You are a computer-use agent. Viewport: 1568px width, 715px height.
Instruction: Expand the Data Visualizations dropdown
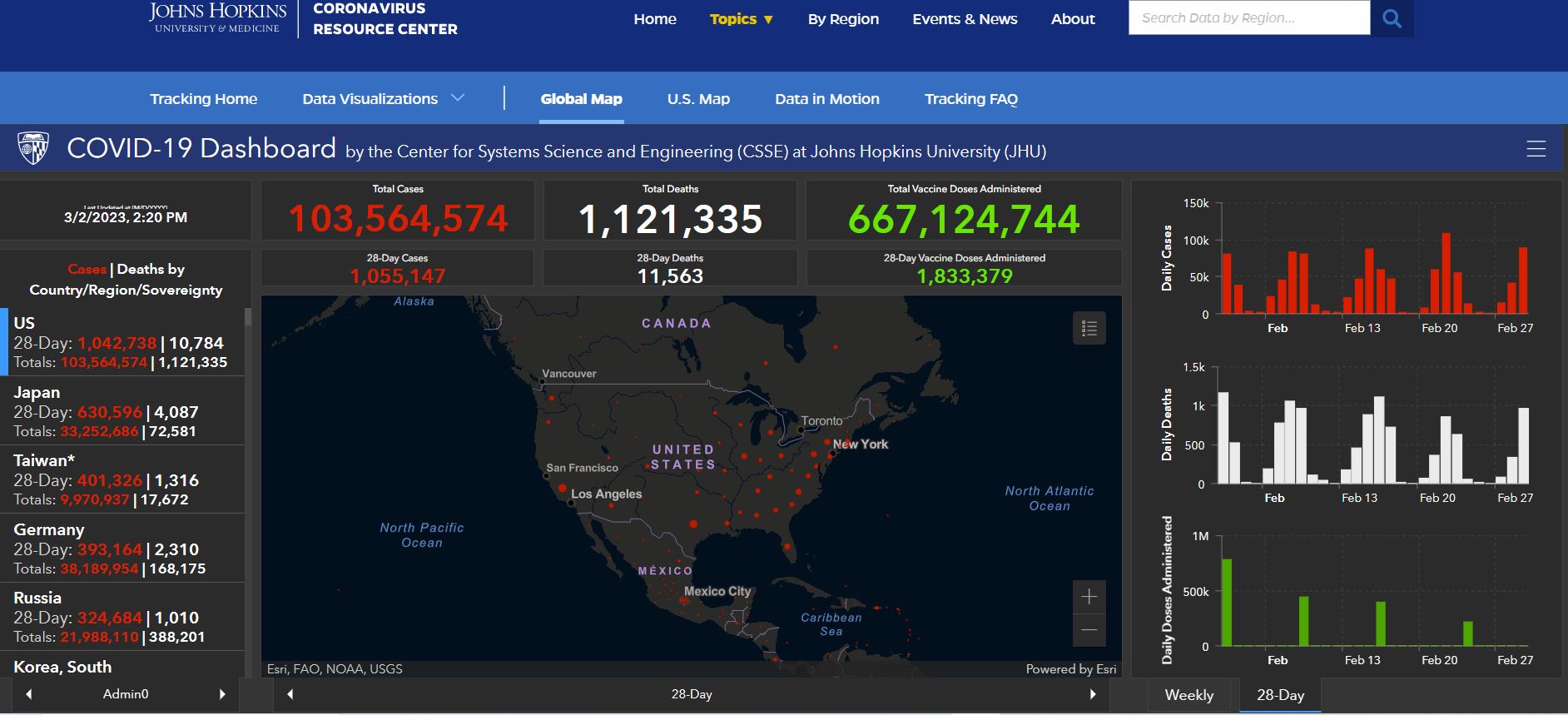(x=383, y=99)
